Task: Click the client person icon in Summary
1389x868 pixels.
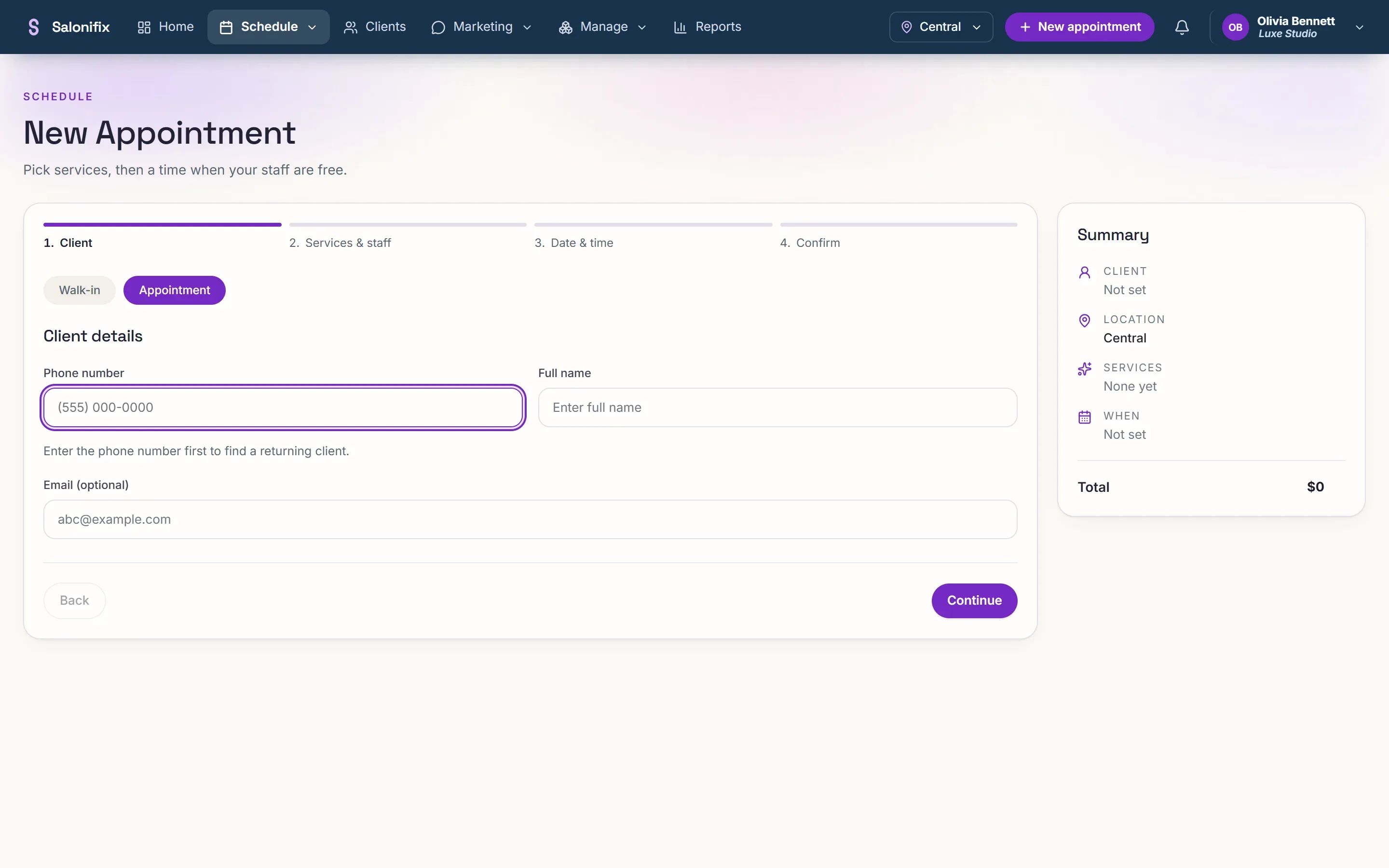Action: (x=1084, y=272)
